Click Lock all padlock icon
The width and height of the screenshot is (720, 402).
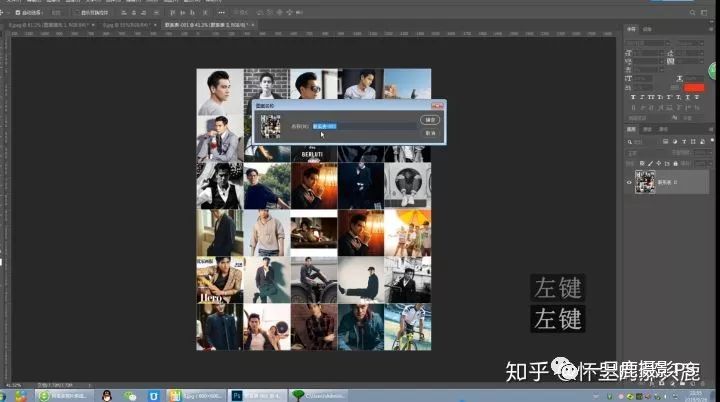pyautogui.click(x=675, y=164)
